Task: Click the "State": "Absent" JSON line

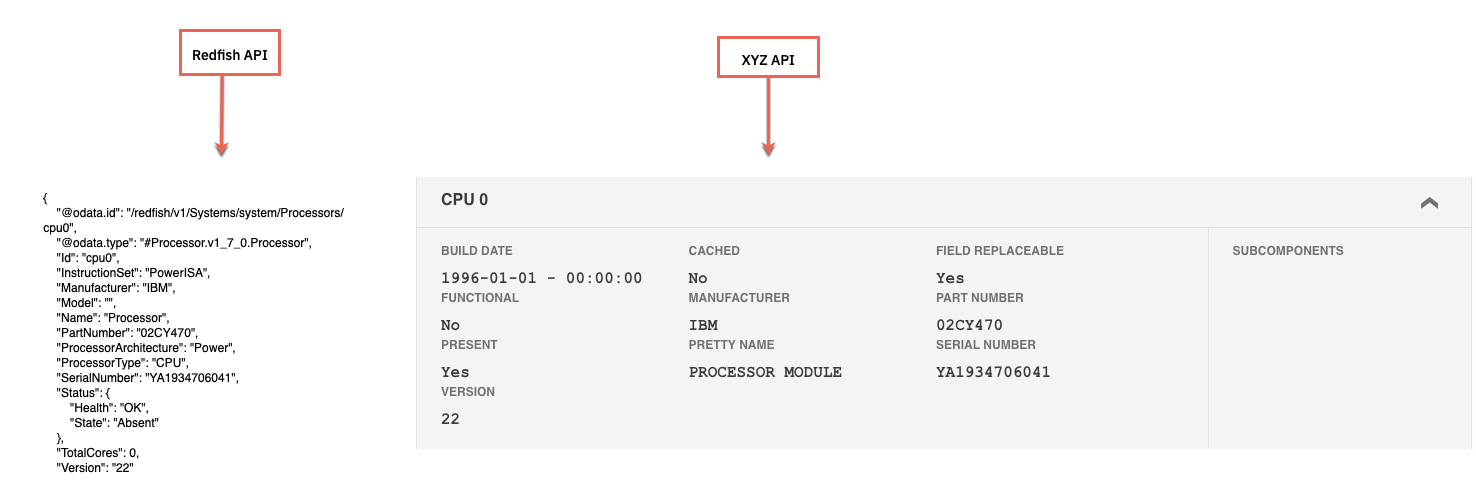Action: (114, 423)
